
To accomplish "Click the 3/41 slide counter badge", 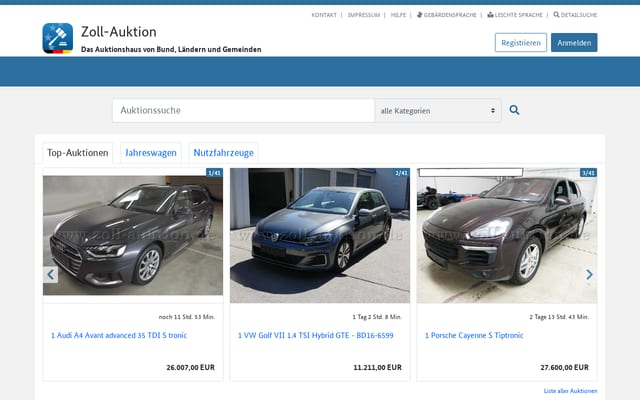I will point(588,173).
